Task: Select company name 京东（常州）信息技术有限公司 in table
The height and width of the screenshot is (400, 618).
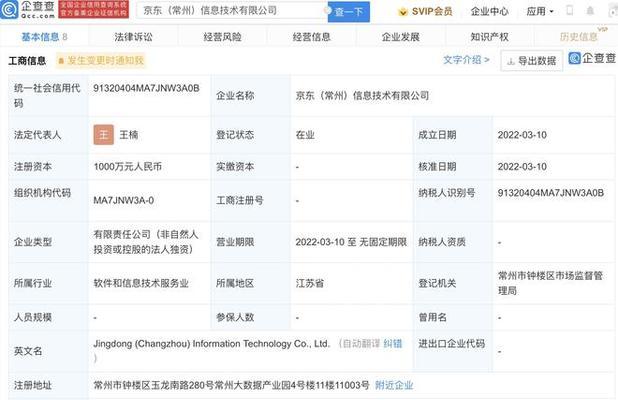Action: (x=362, y=95)
